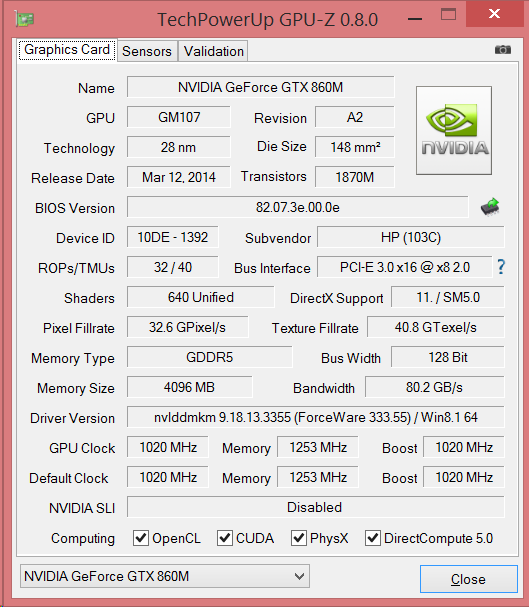Click the NVIDIA logo image
Screen dimensions: 529x607
[x=454, y=130]
